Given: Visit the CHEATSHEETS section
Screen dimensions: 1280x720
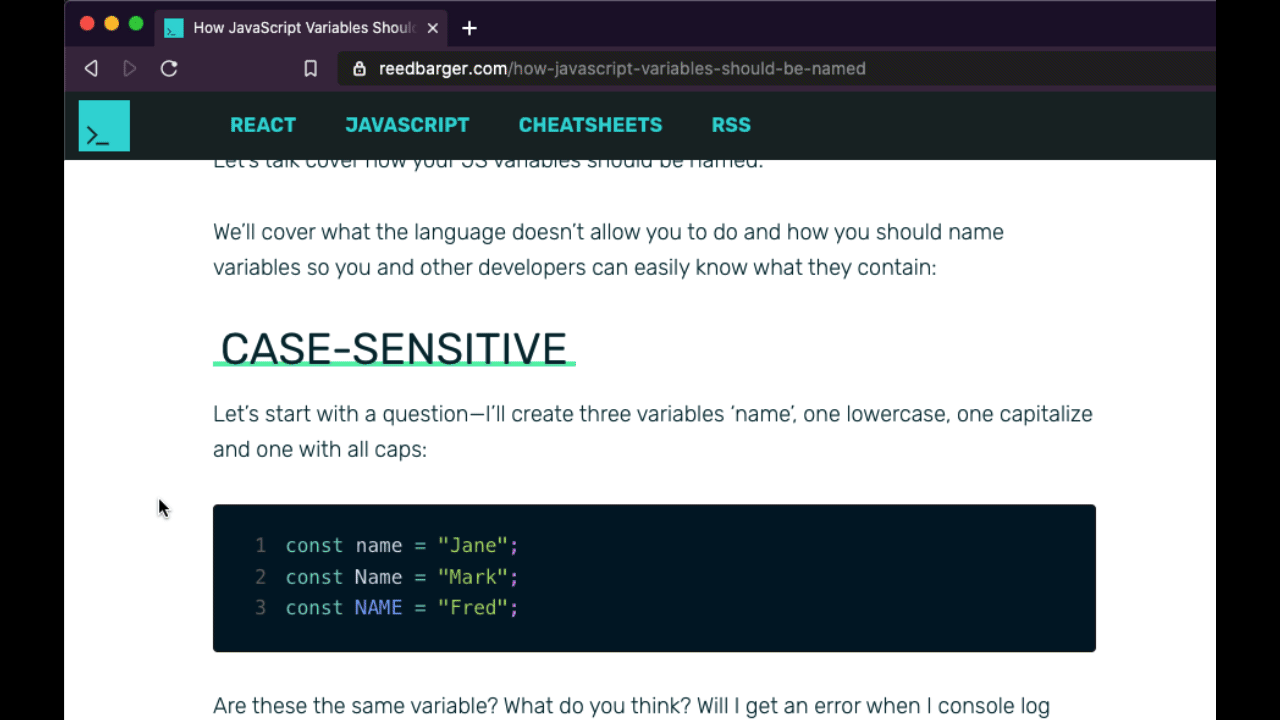Looking at the screenshot, I should click(590, 125).
